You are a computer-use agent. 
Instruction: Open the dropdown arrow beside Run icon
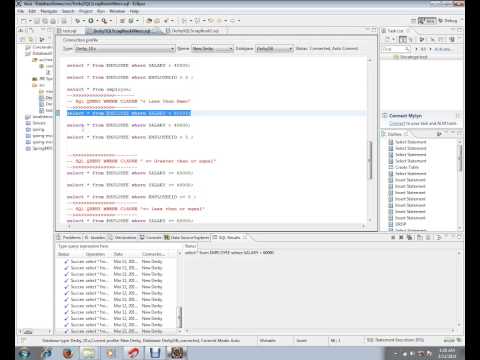tap(97, 21)
